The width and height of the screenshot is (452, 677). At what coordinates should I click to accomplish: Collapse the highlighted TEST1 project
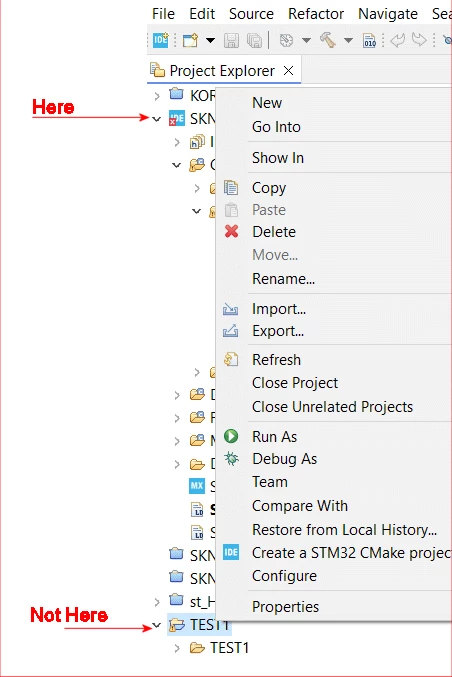click(x=157, y=625)
